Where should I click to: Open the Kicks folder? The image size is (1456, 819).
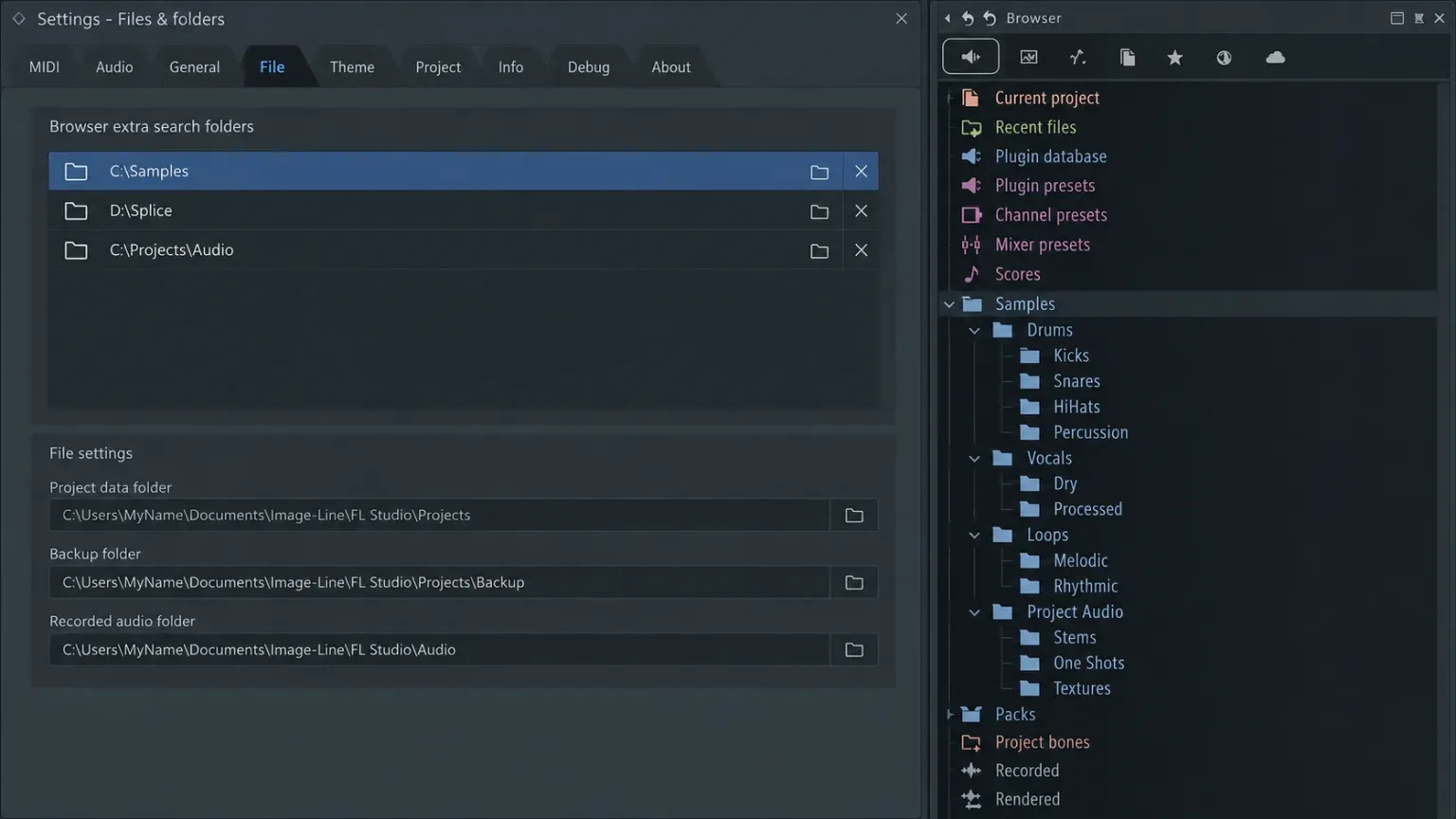[1071, 355]
